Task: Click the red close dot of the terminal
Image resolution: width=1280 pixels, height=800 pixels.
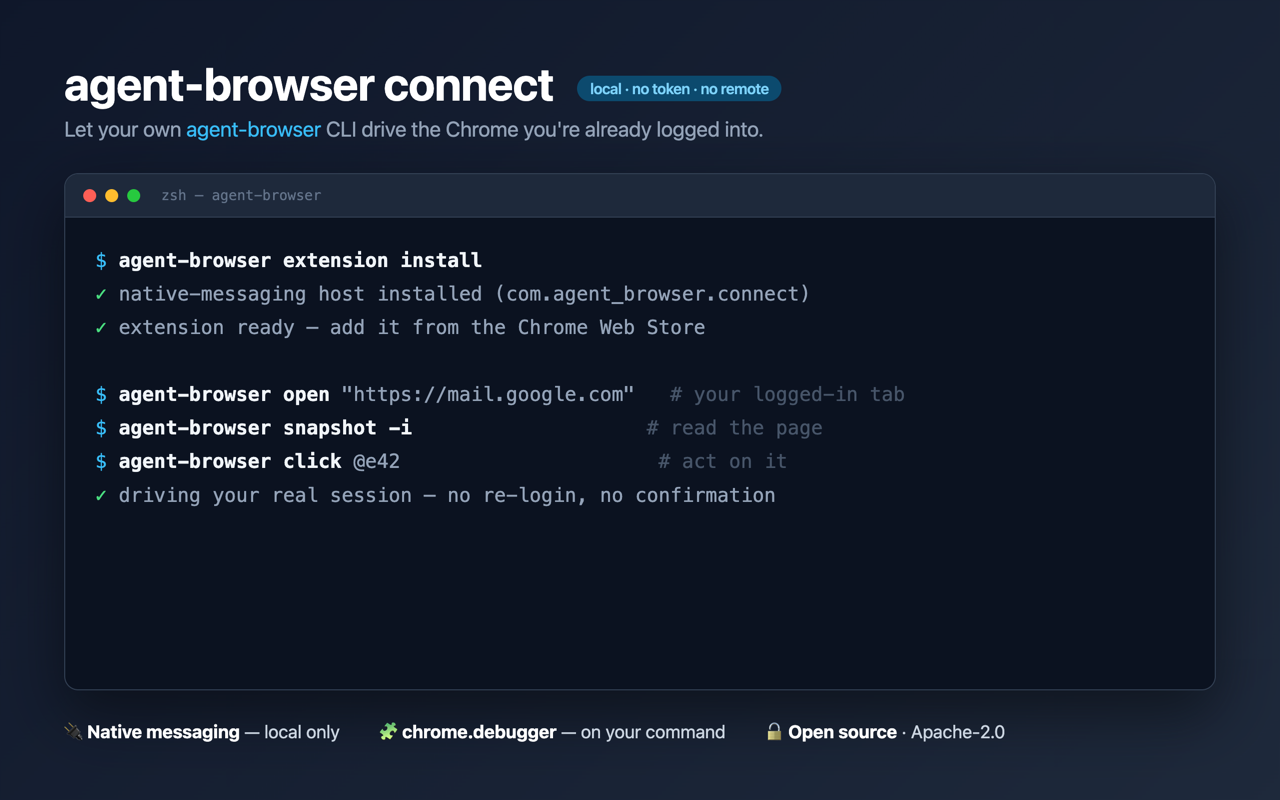Action: [x=90, y=195]
